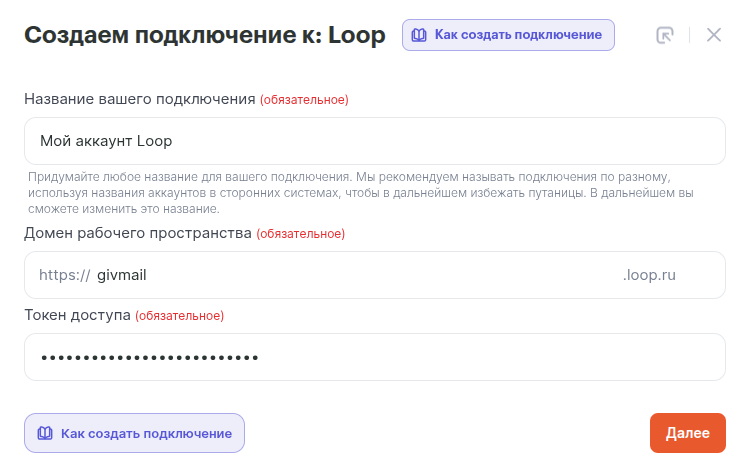This screenshot has width=745, height=476.
Task: Open bottom 'Как создать подключение' help button
Action: click(134, 433)
